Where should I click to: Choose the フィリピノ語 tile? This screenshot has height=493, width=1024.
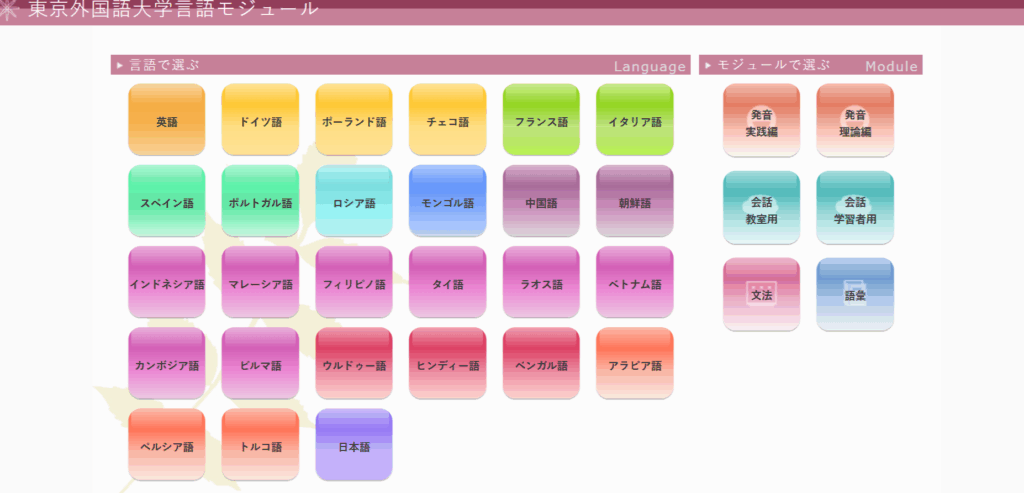click(354, 282)
